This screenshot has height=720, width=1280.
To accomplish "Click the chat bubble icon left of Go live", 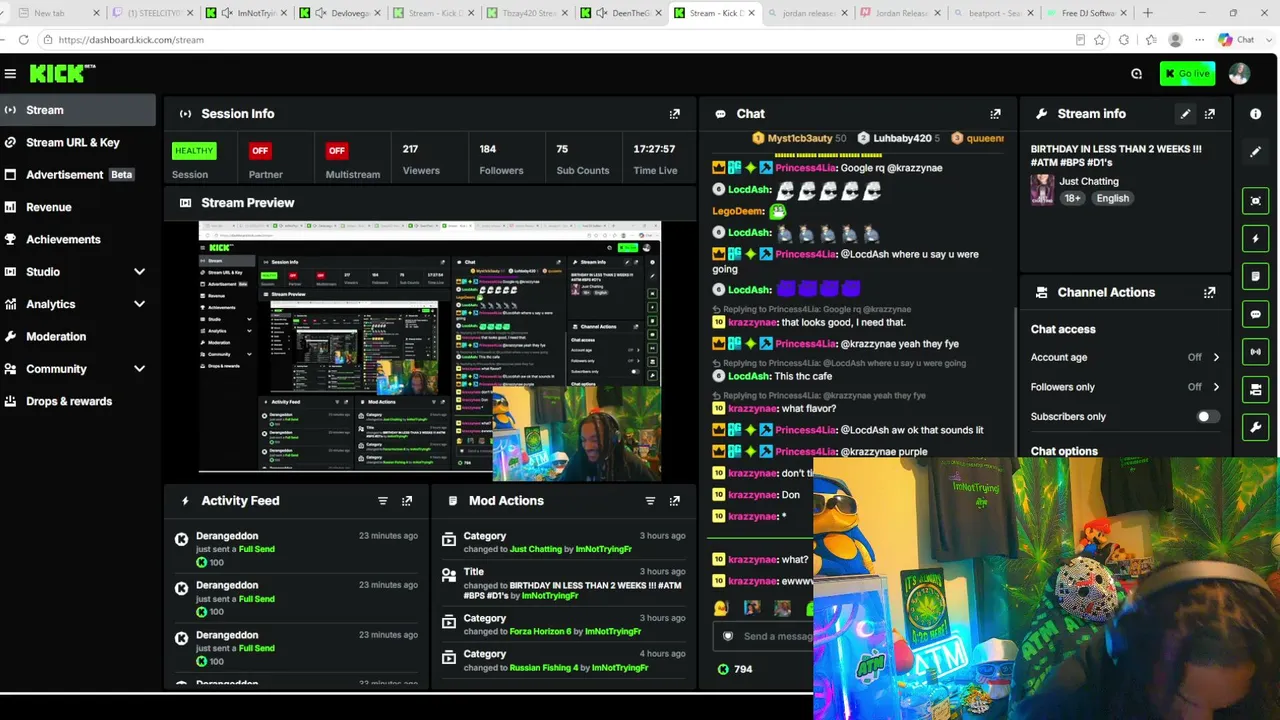I will tap(1136, 74).
